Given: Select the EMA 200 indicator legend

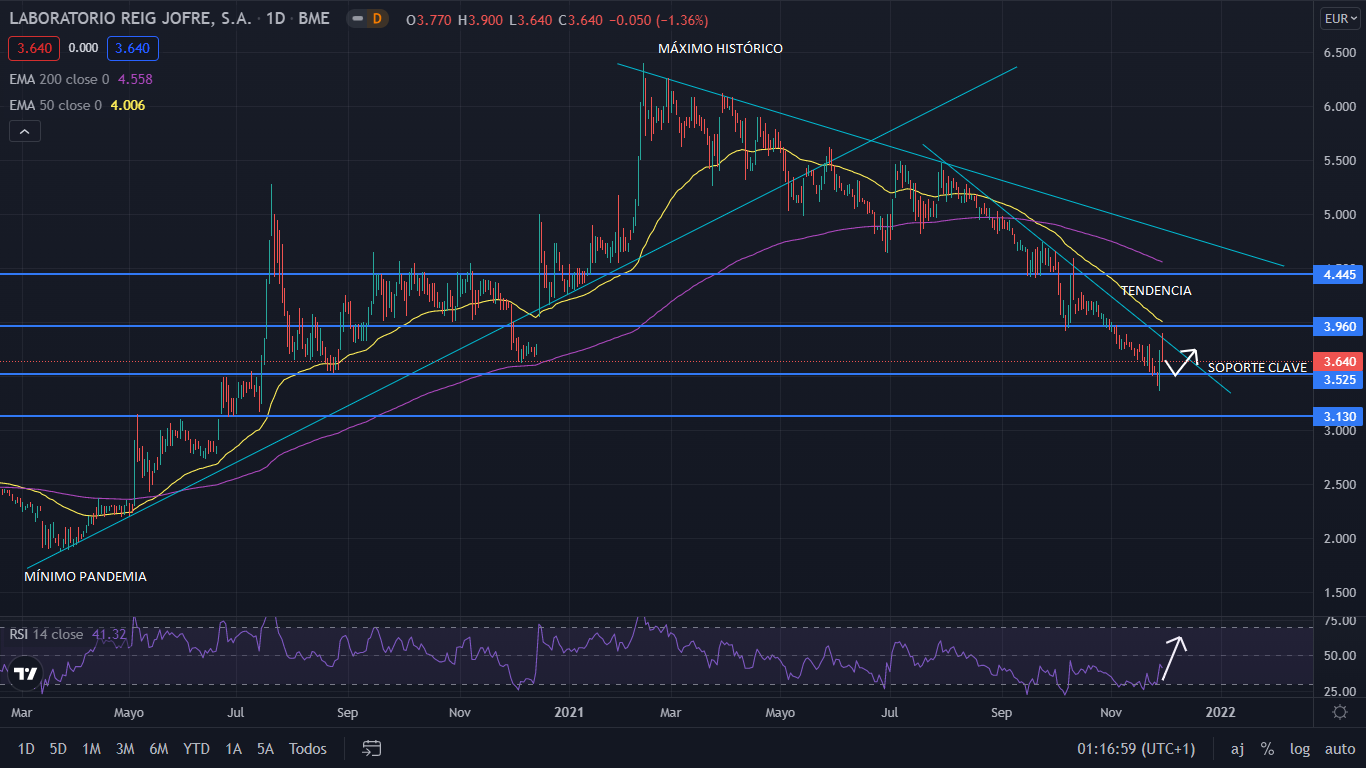Looking at the screenshot, I should click(60, 79).
